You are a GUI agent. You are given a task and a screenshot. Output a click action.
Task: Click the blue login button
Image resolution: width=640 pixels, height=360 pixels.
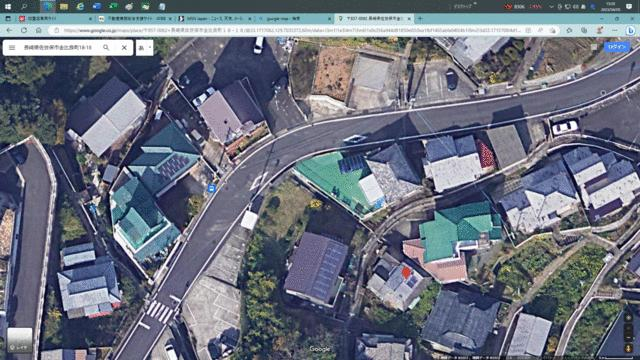[x=617, y=47]
